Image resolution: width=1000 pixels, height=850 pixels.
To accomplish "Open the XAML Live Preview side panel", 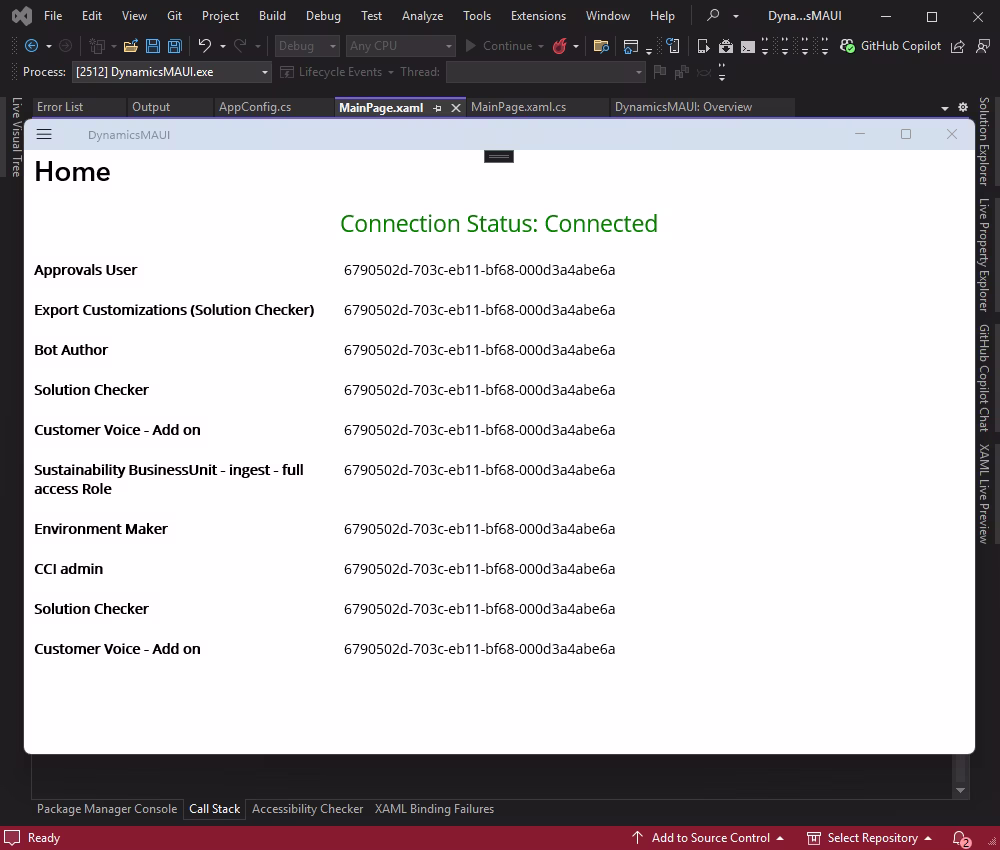I will 984,494.
